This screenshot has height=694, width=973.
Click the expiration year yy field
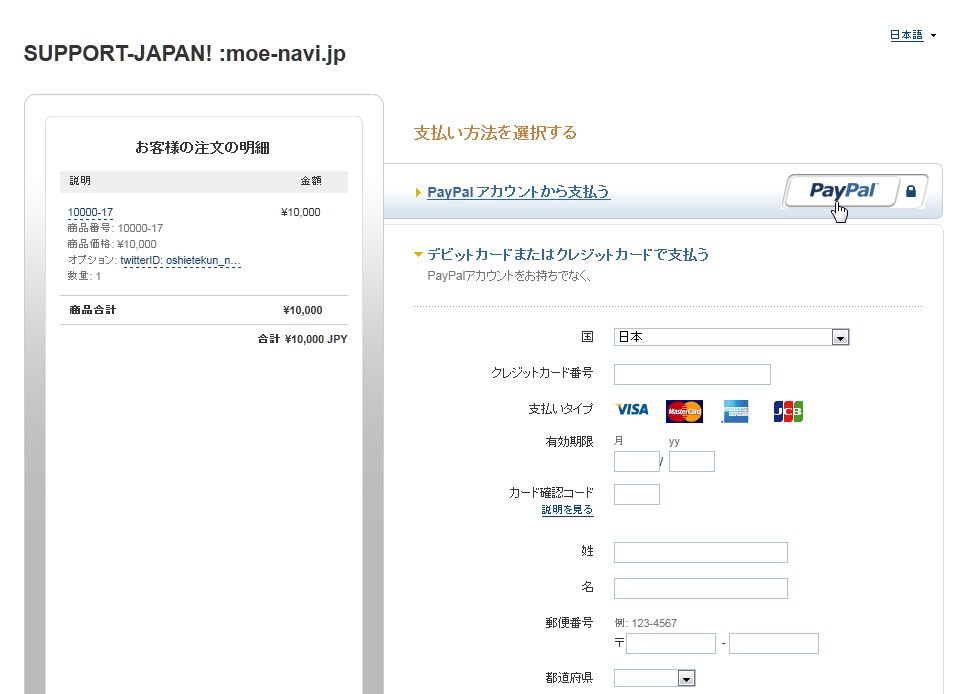coord(692,461)
